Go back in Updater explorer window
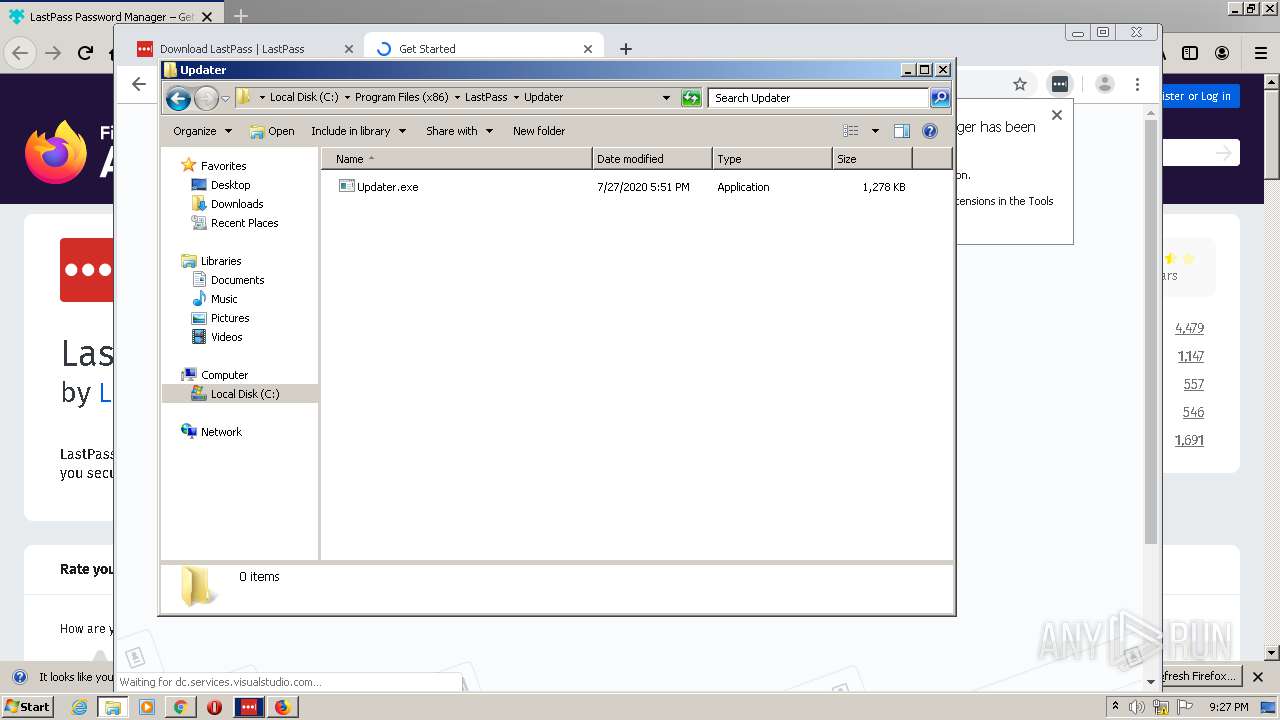The height and width of the screenshot is (720, 1280). (178, 98)
